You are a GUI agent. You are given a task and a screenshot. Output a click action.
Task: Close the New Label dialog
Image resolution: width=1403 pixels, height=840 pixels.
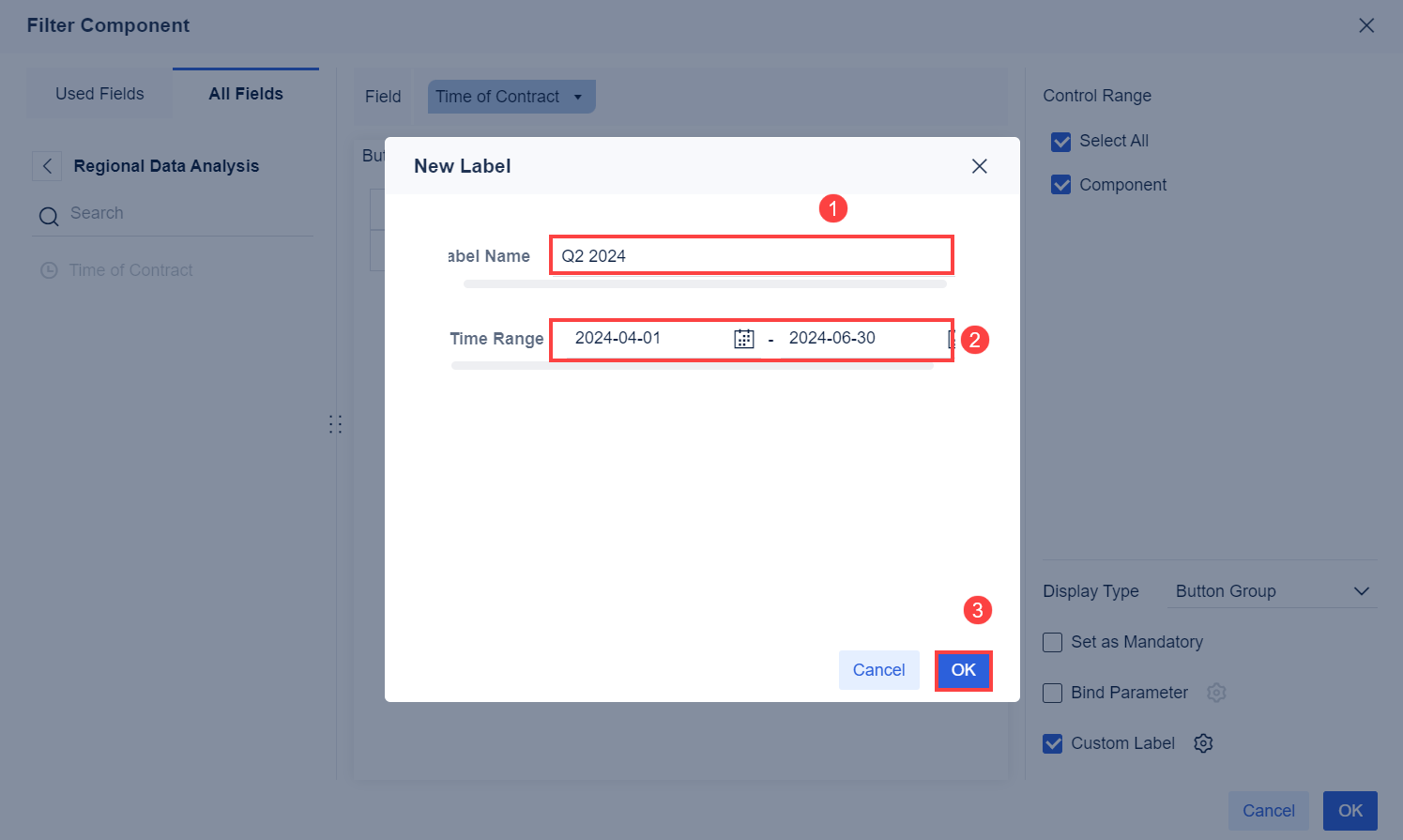point(979,165)
